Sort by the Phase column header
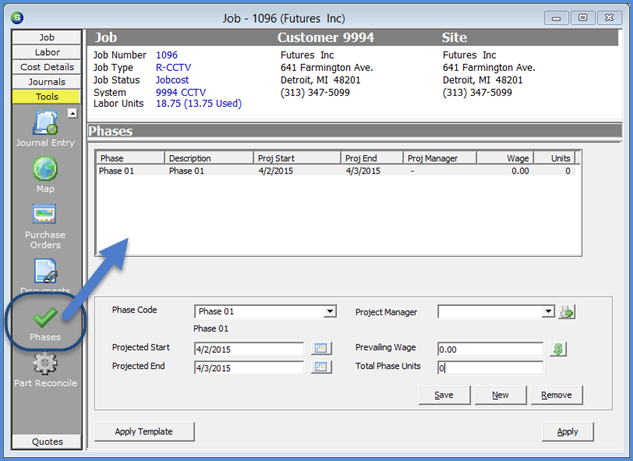The height and width of the screenshot is (461, 633). point(130,158)
